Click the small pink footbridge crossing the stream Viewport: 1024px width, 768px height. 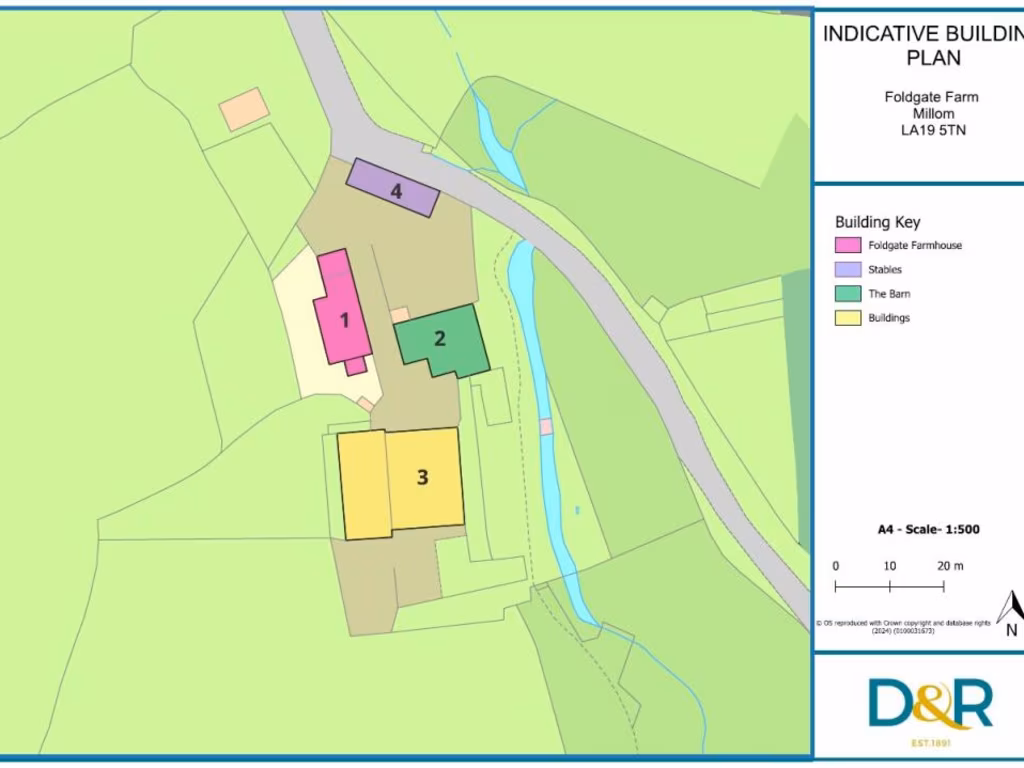(546, 426)
